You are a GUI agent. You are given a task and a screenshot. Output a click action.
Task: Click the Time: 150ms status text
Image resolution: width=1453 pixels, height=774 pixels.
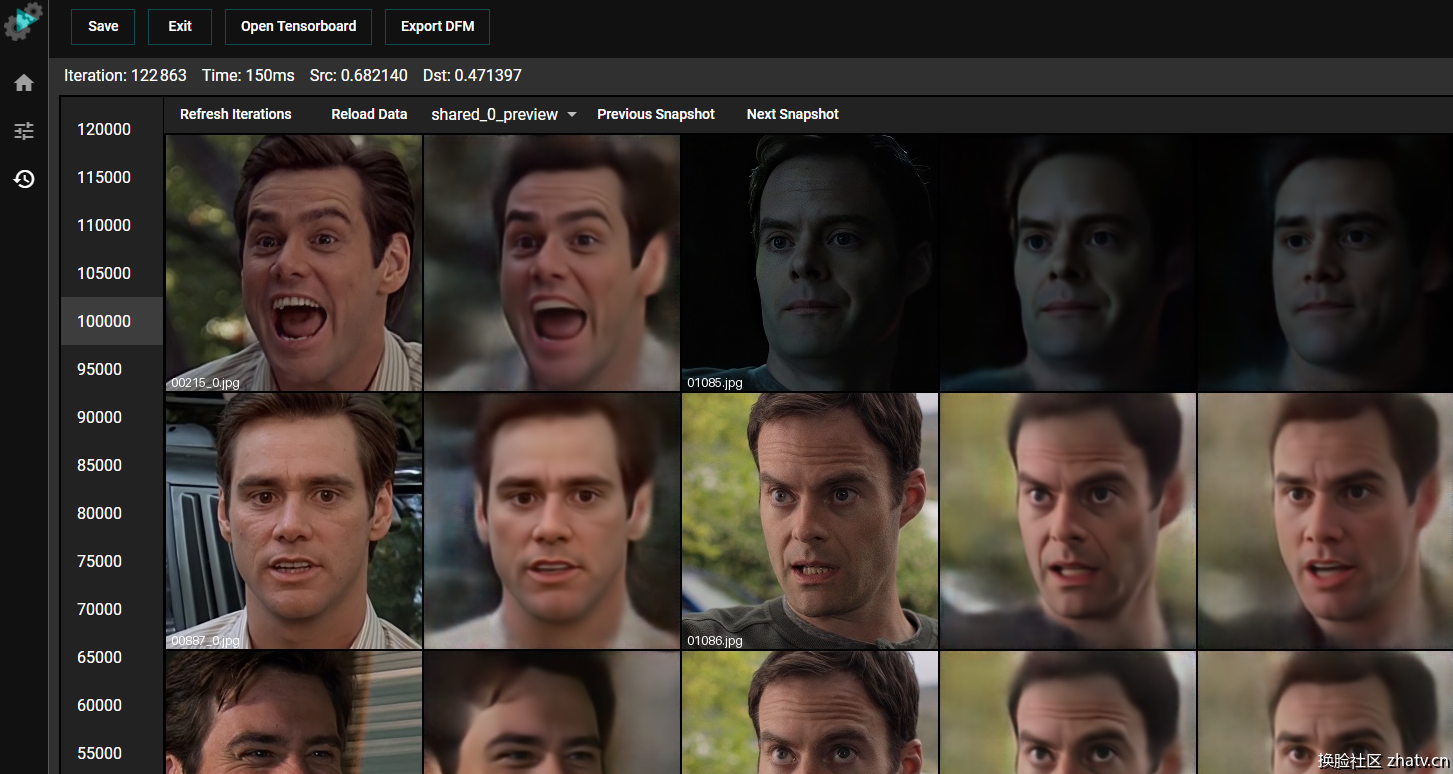pos(248,75)
